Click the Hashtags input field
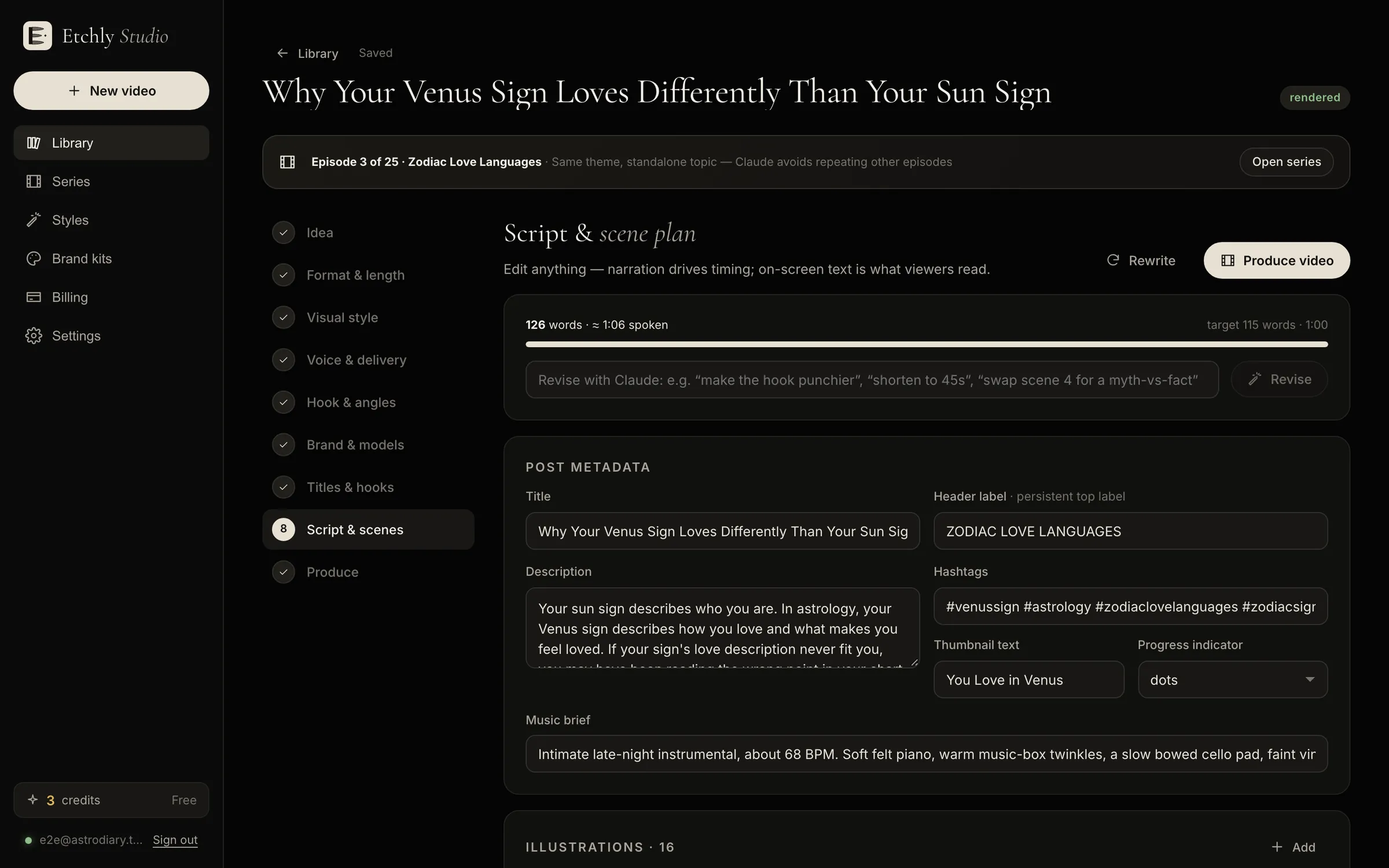Screen dimensions: 1389x868 point(1130,606)
